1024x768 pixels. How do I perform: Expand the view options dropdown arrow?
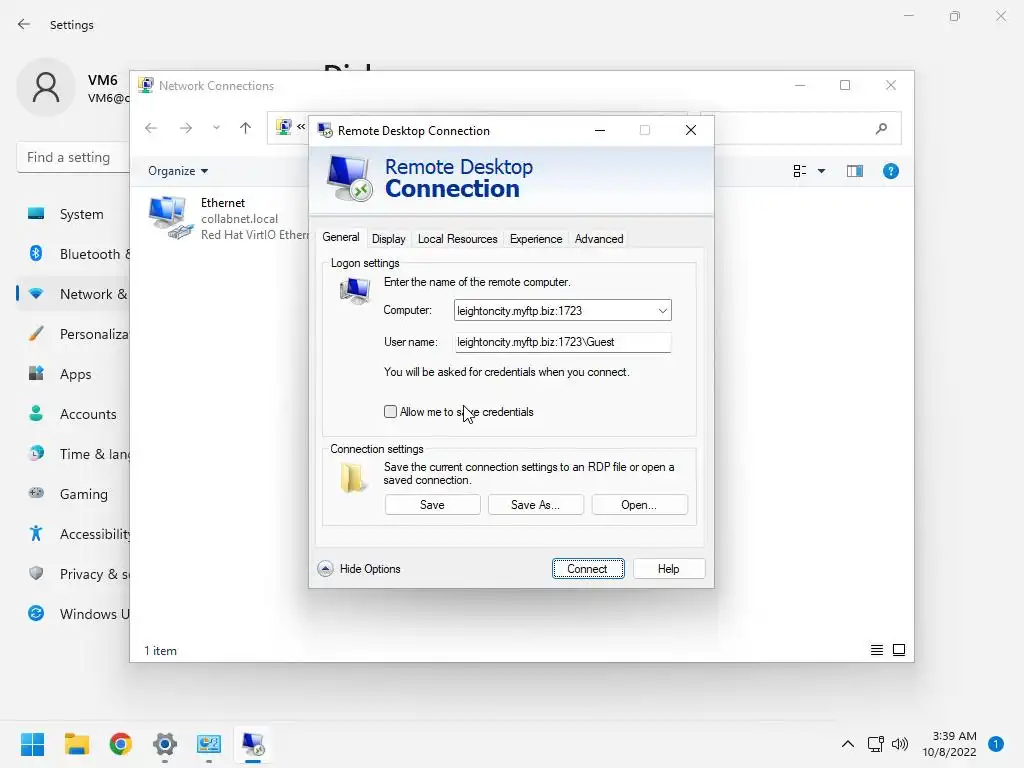pyautogui.click(x=822, y=171)
